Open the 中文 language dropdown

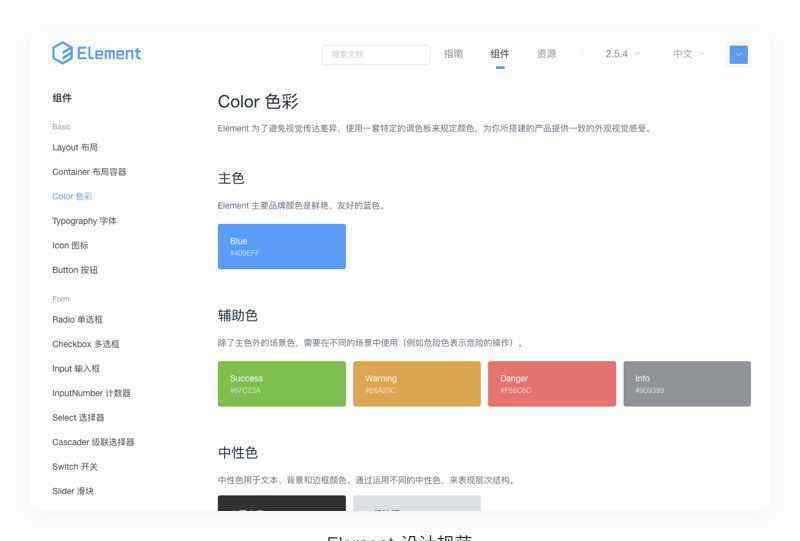click(688, 54)
